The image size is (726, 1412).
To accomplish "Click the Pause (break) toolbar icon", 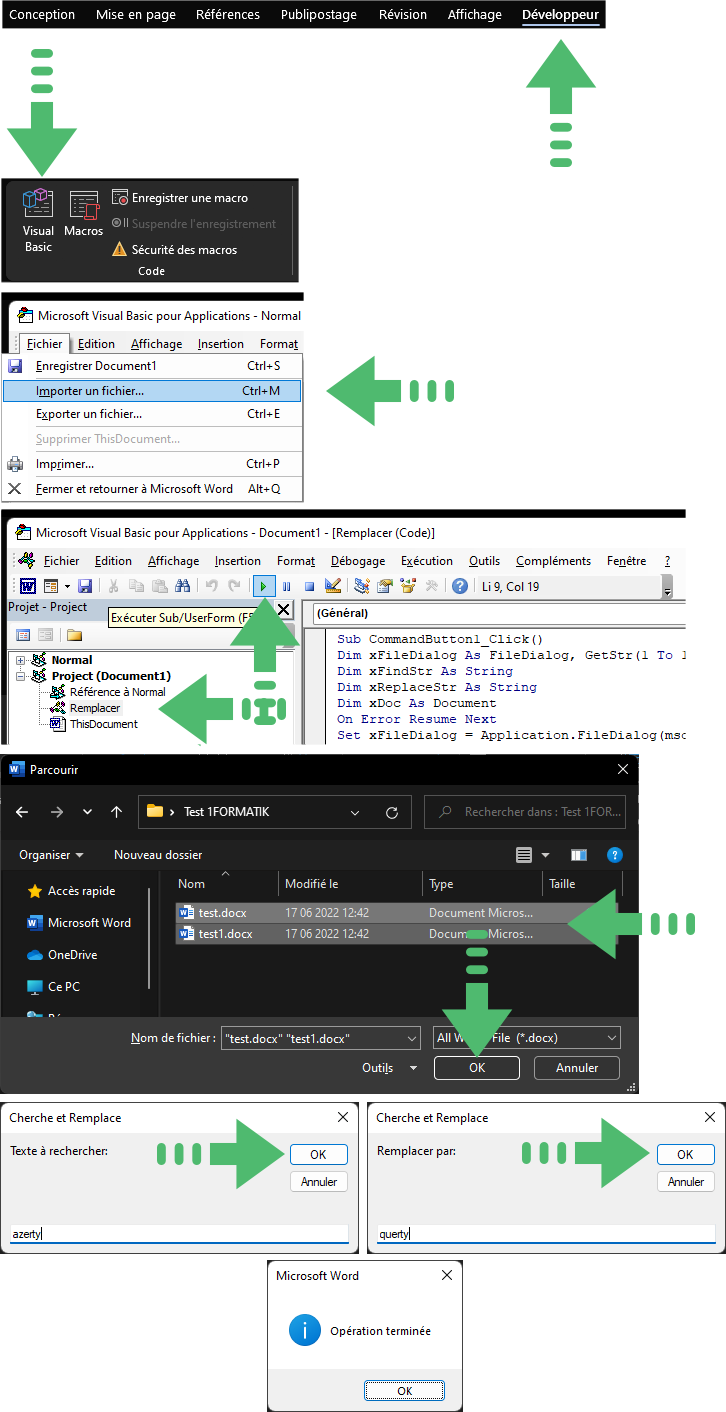I will tap(287, 586).
